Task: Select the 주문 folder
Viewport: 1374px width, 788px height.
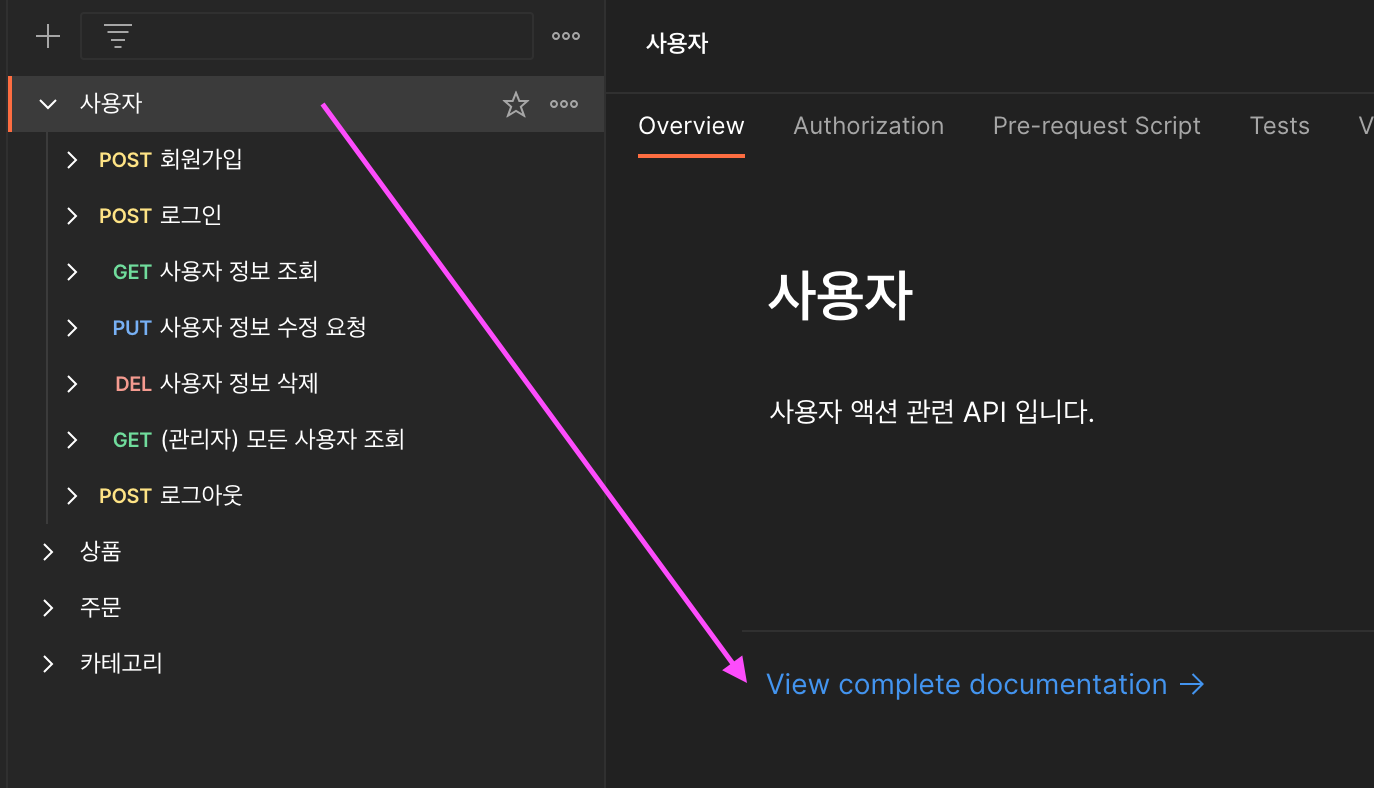Action: (x=101, y=608)
